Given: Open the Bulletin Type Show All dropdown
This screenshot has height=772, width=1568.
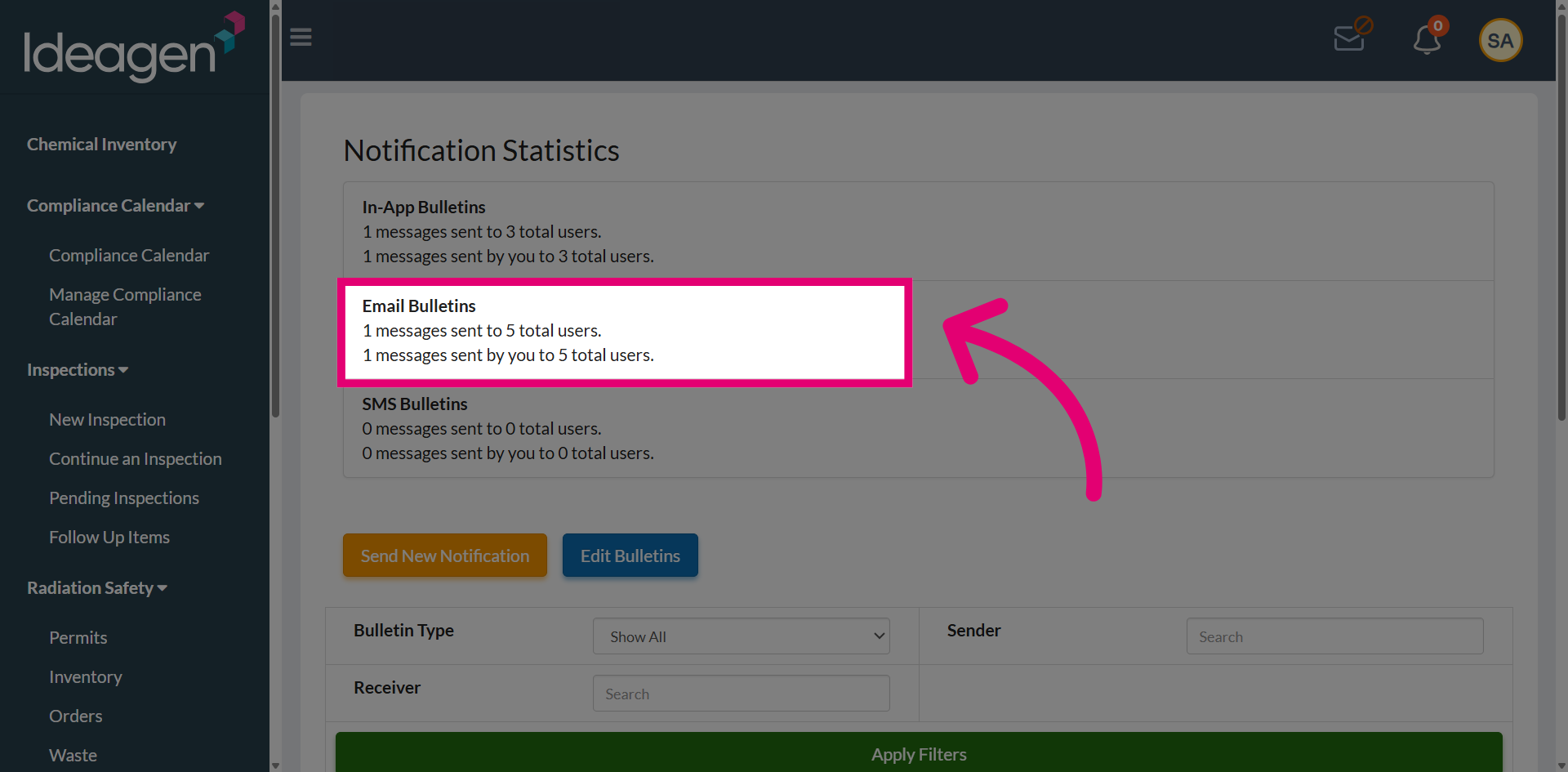Looking at the screenshot, I should point(742,636).
